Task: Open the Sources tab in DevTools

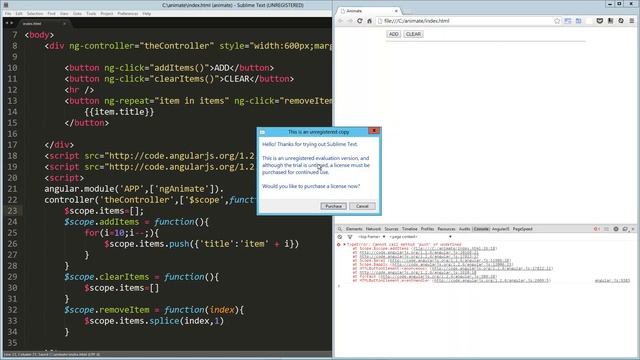Action: (x=391, y=229)
